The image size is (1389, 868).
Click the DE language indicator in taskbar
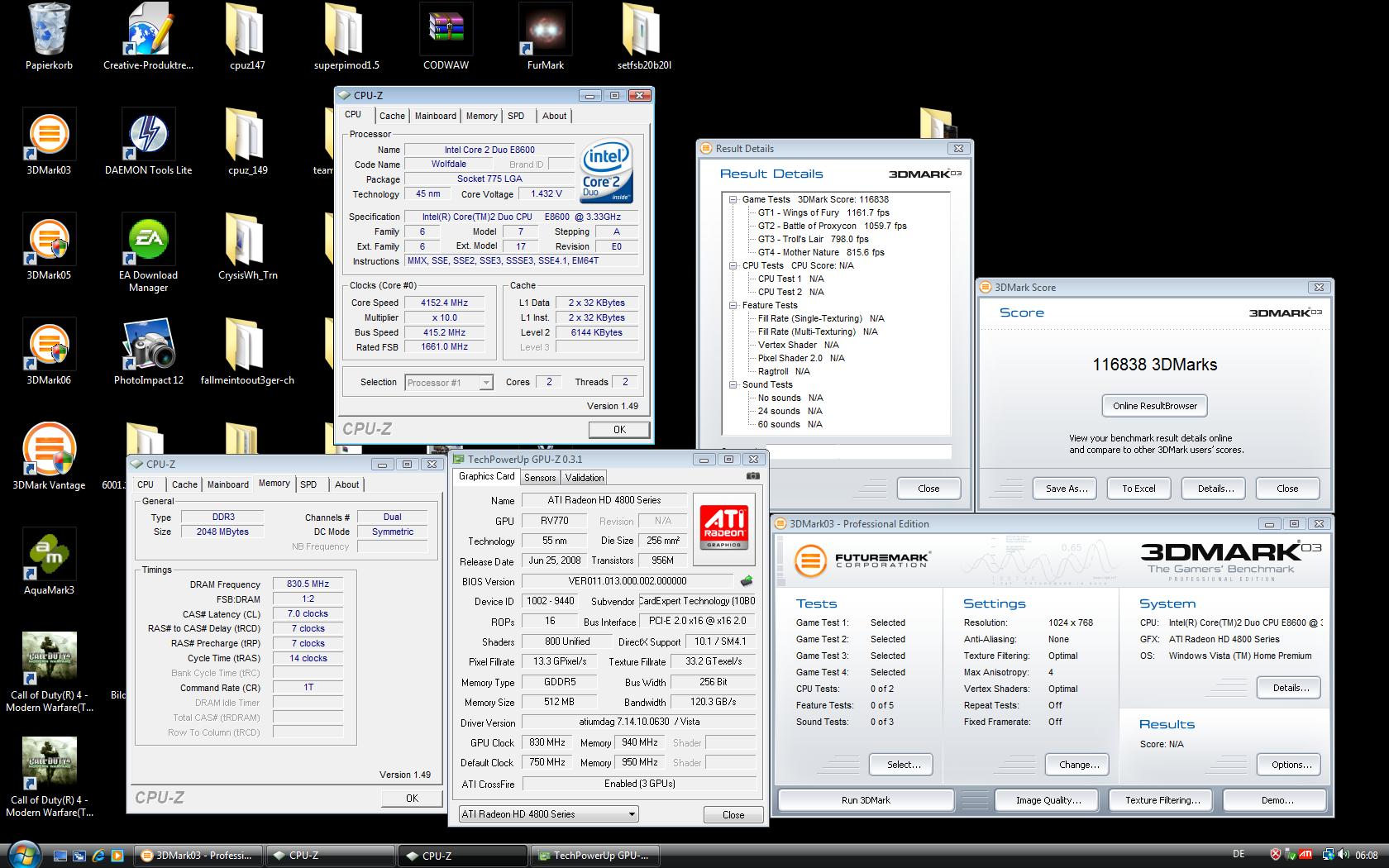1238,854
